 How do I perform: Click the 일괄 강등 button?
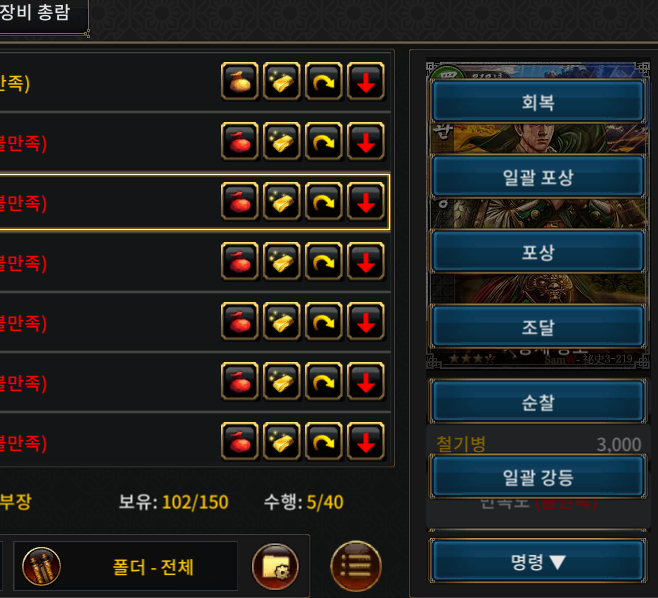click(x=538, y=477)
